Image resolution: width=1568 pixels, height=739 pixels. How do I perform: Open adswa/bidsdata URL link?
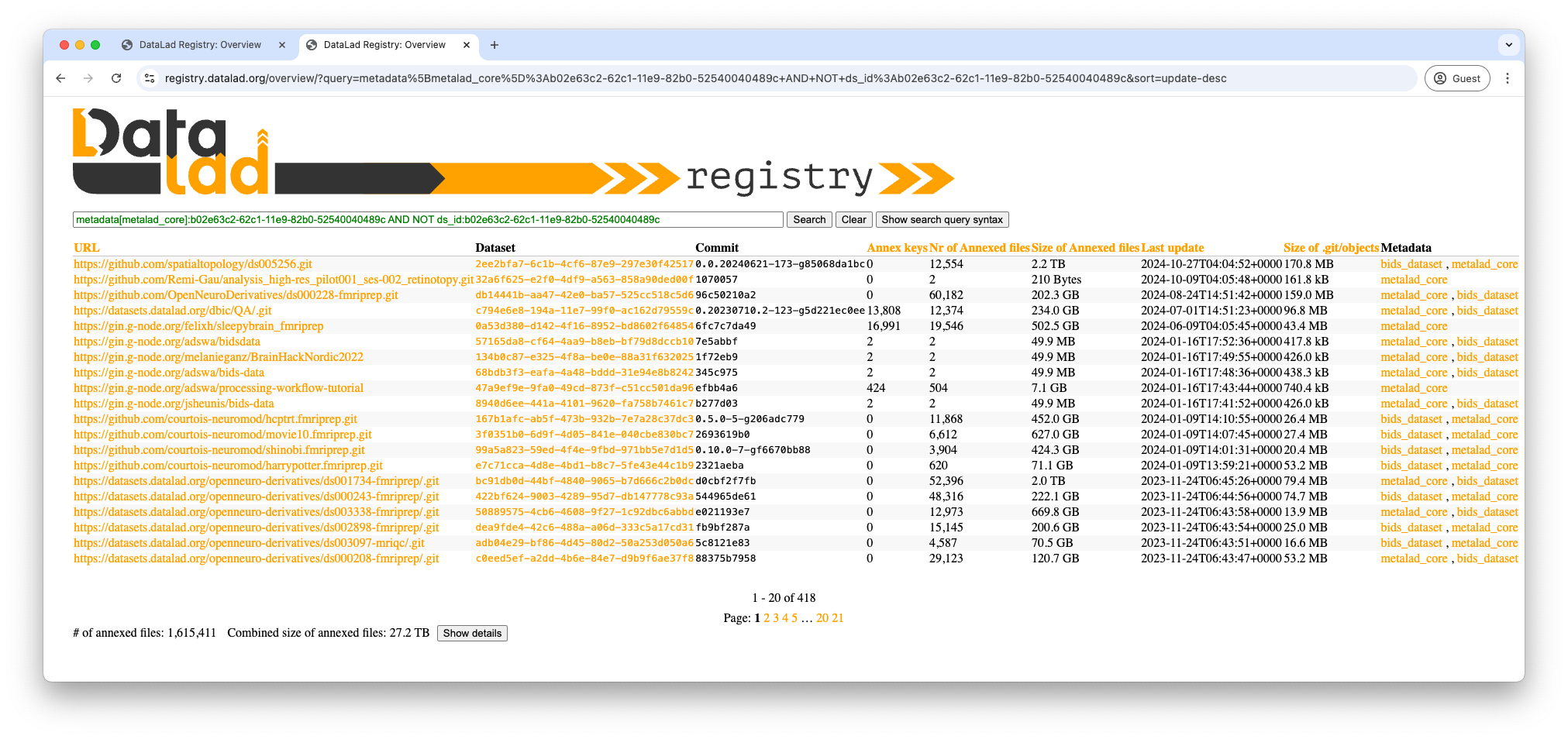167,342
